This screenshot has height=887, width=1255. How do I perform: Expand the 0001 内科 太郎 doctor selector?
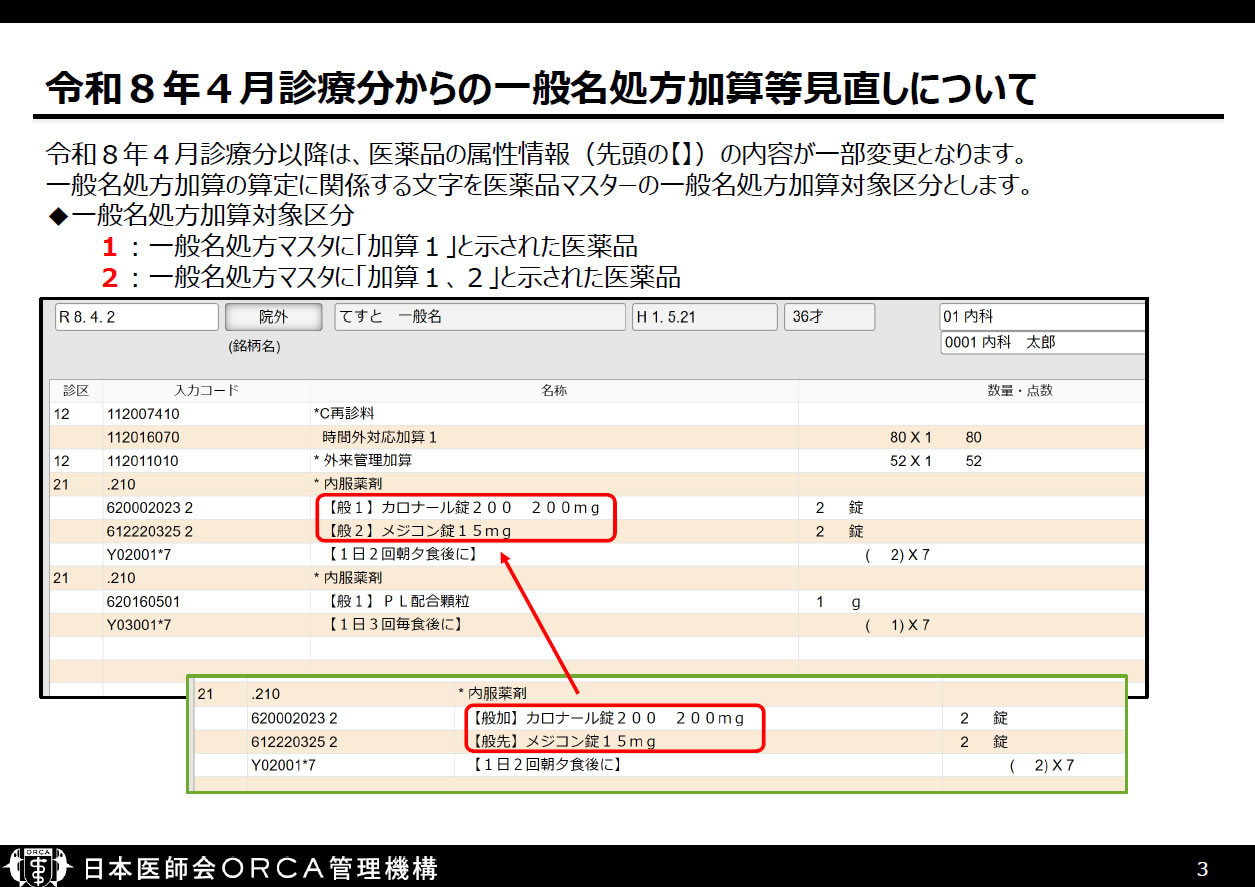click(1040, 342)
